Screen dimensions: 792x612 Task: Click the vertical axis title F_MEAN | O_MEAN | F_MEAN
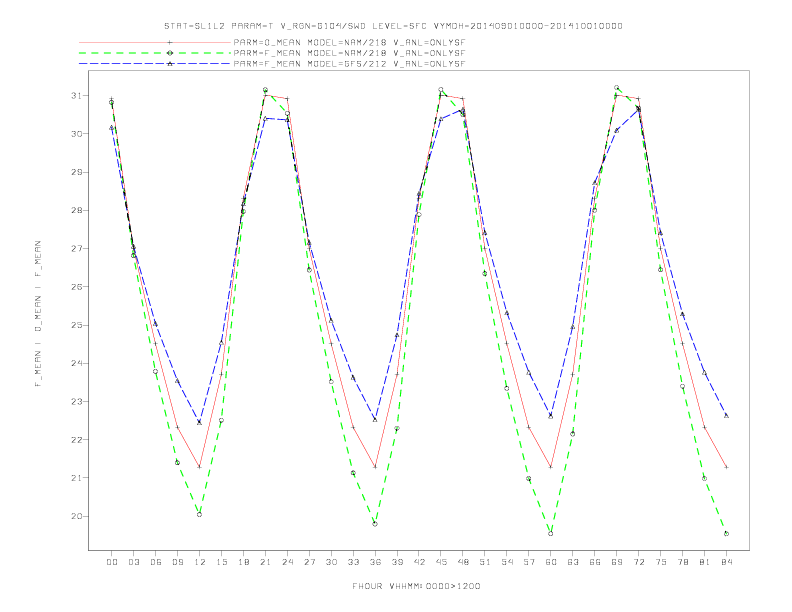coord(38,314)
